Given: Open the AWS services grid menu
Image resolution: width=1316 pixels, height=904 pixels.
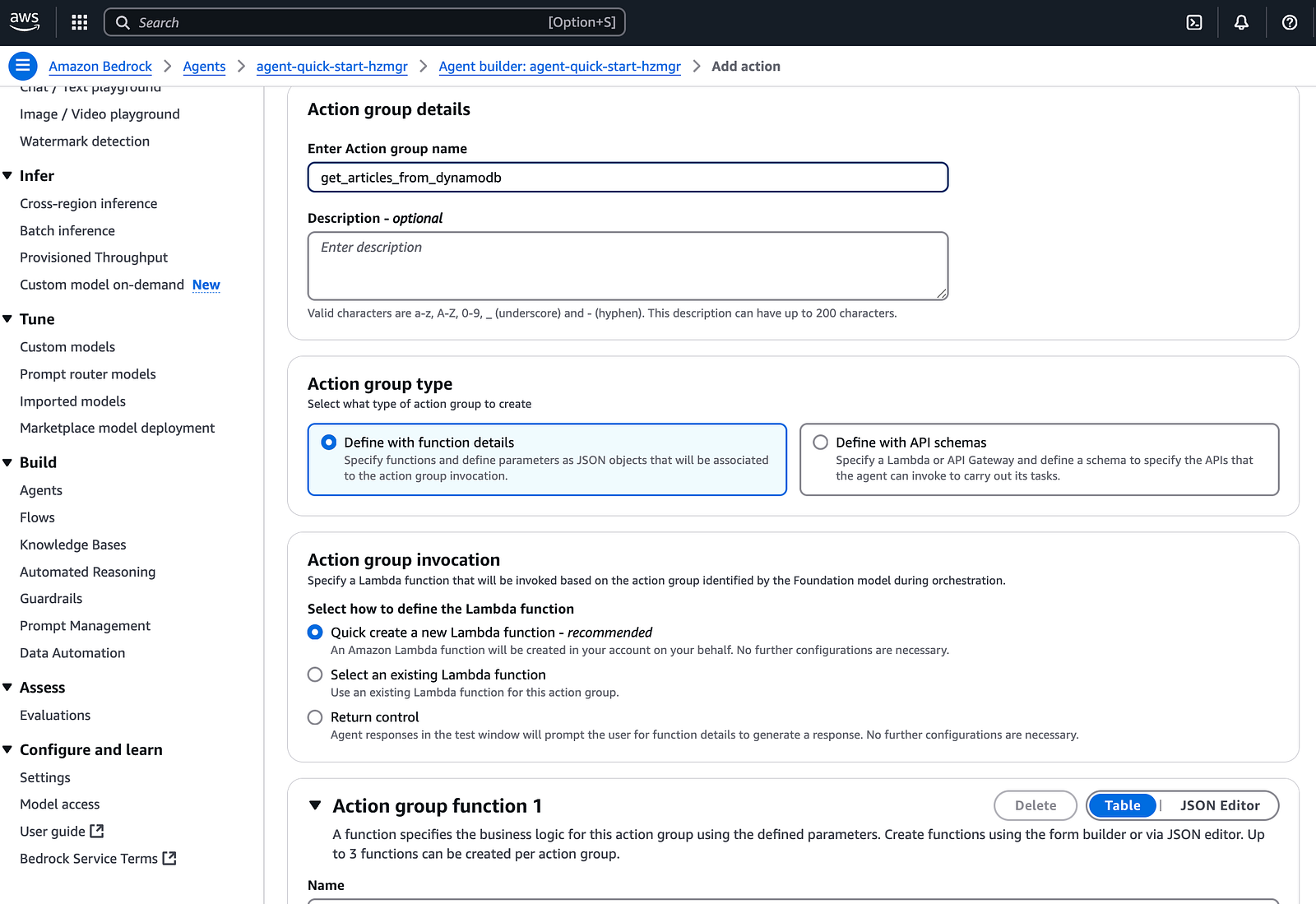Looking at the screenshot, I should [80, 22].
